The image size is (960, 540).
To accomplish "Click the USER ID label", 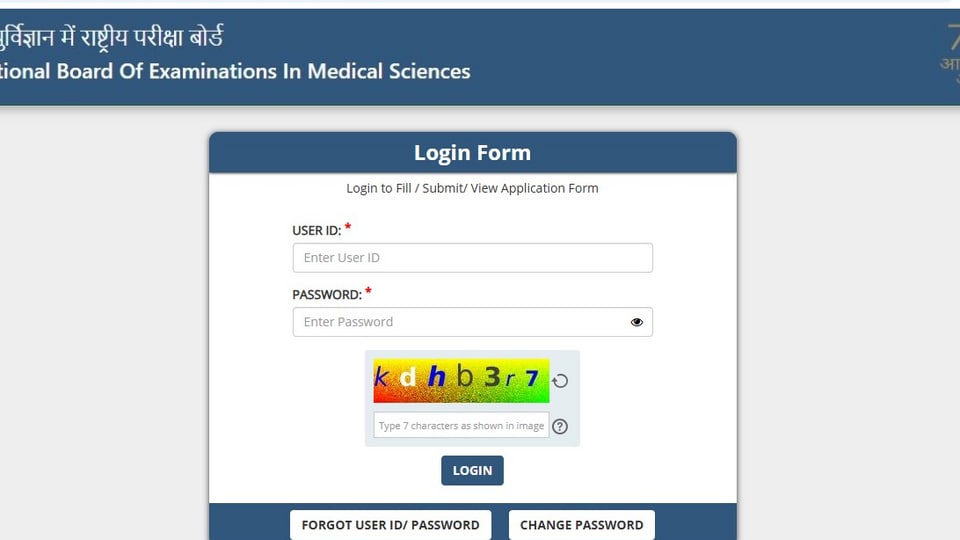I will 317,231.
